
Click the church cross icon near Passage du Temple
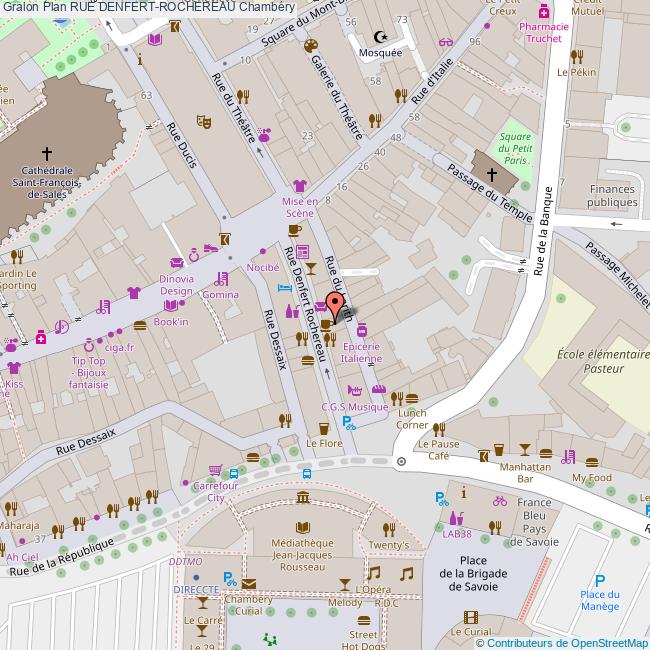491,175
